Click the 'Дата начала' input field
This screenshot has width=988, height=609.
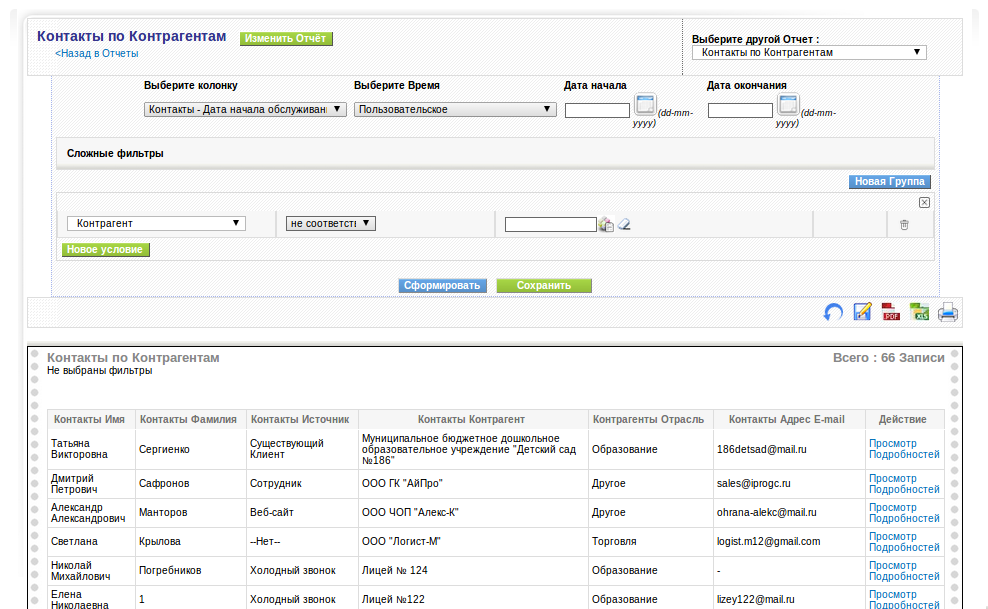point(597,111)
